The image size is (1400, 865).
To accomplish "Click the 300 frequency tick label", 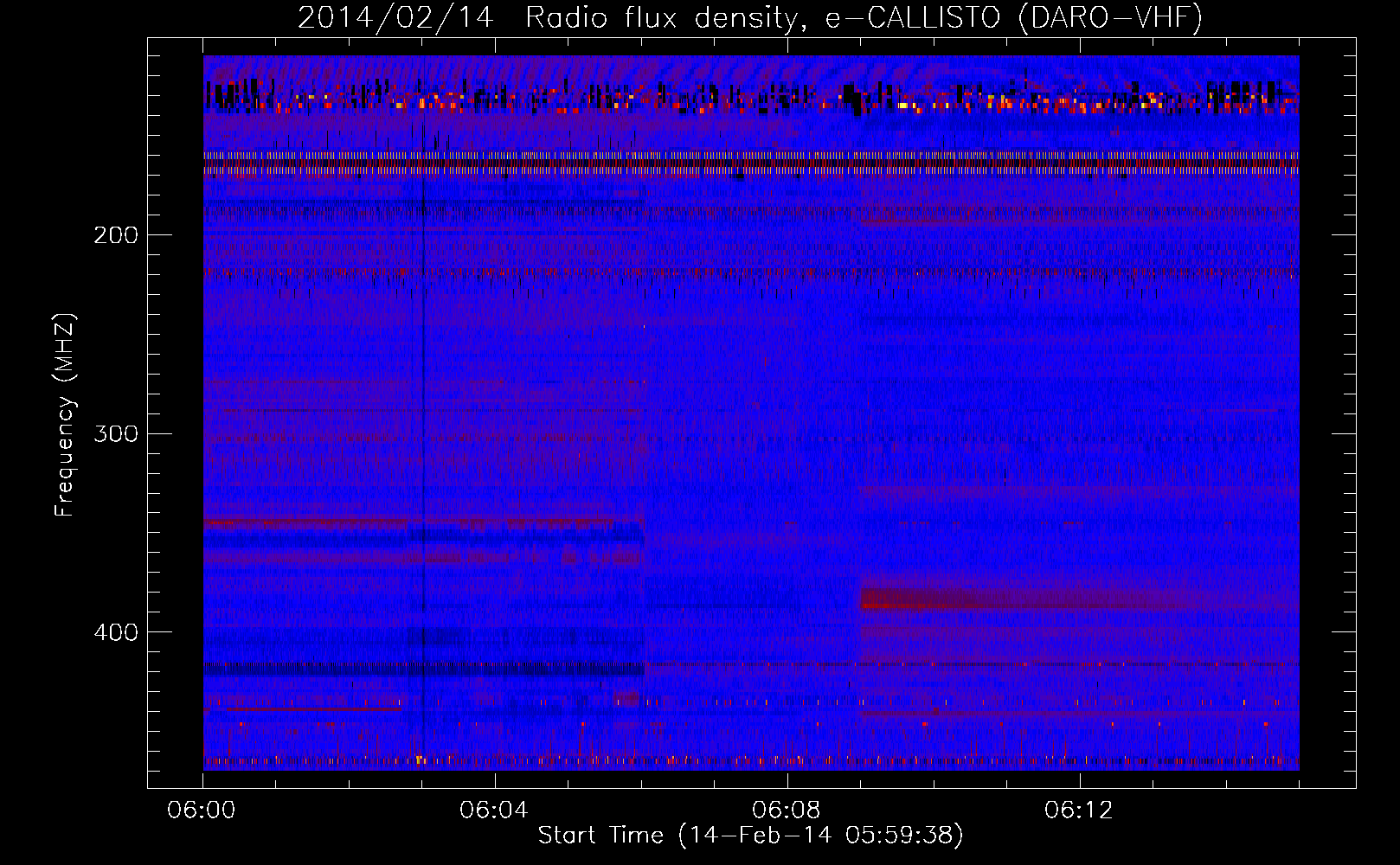I will tap(116, 433).
